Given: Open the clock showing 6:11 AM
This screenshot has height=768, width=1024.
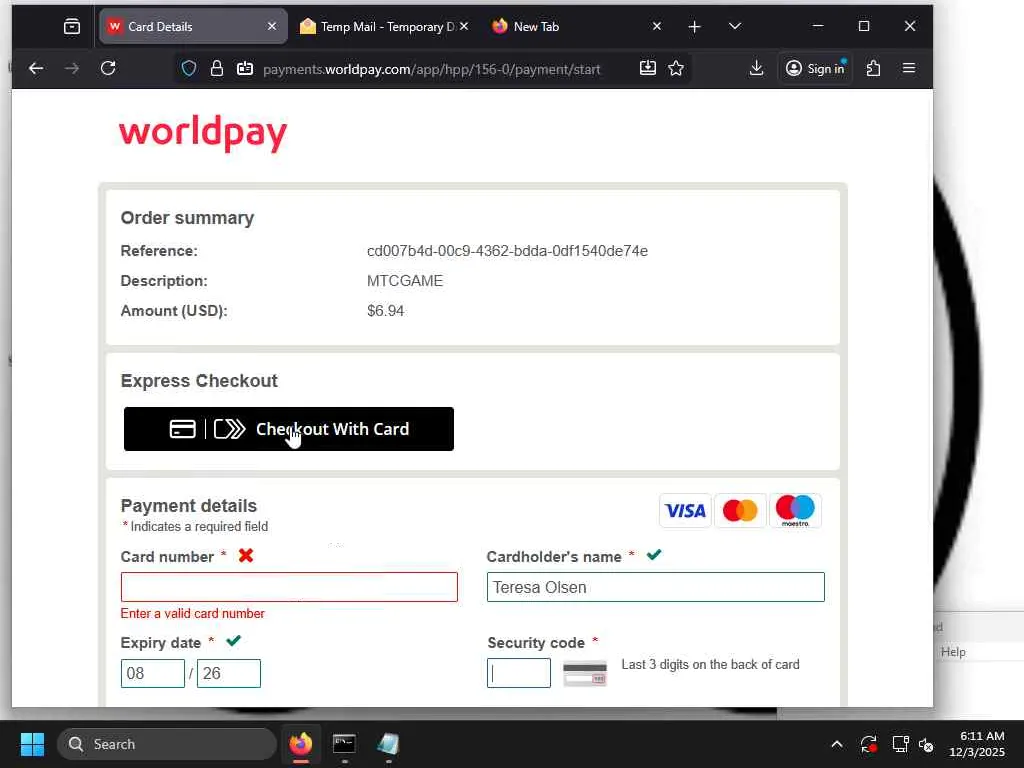Looking at the screenshot, I should (977, 744).
